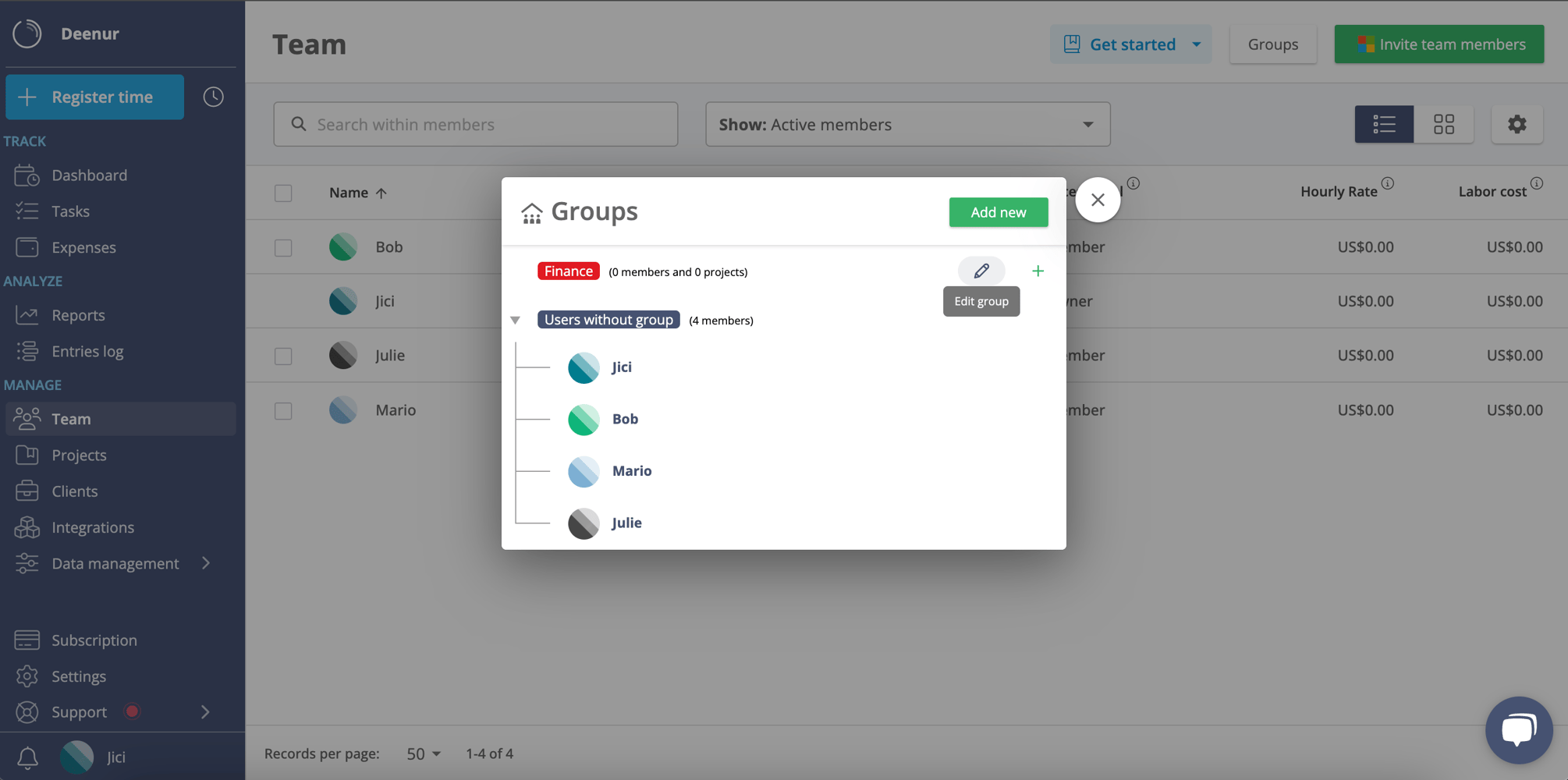
Task: Click Jici's profile avatar in the sidebar footer
Action: (x=76, y=757)
